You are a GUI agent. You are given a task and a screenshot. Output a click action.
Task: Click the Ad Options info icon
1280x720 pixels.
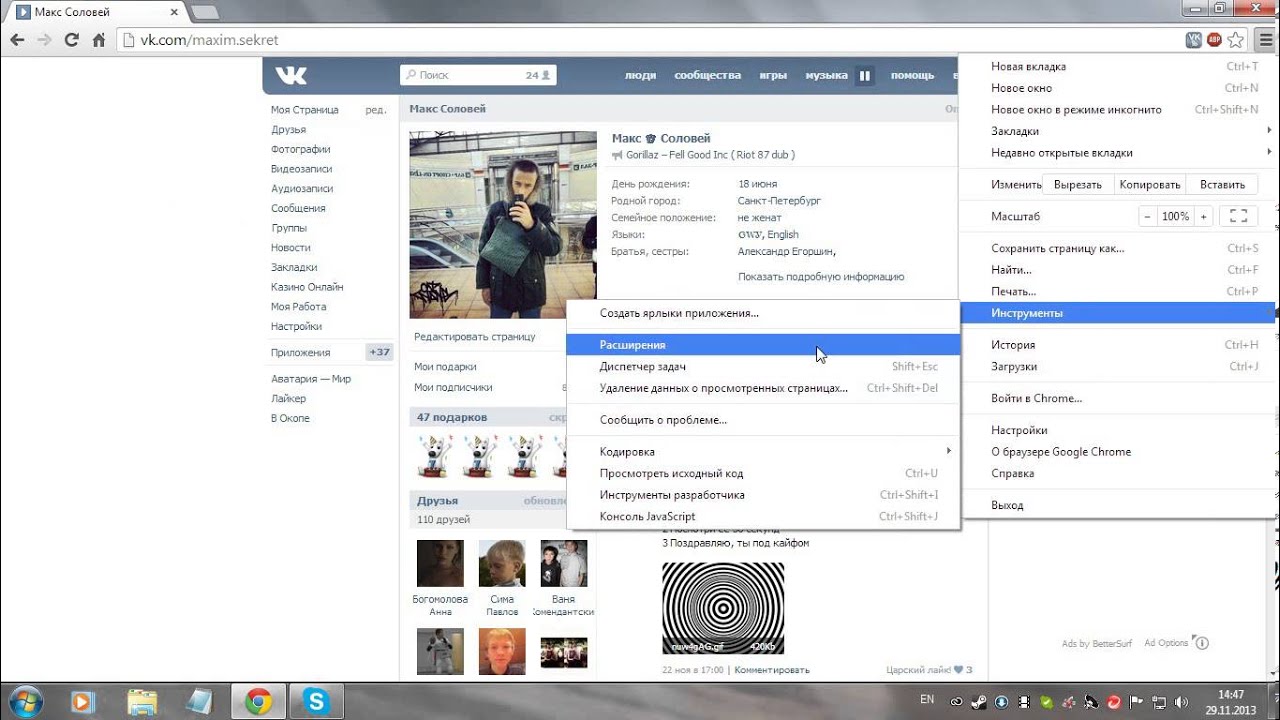1202,643
